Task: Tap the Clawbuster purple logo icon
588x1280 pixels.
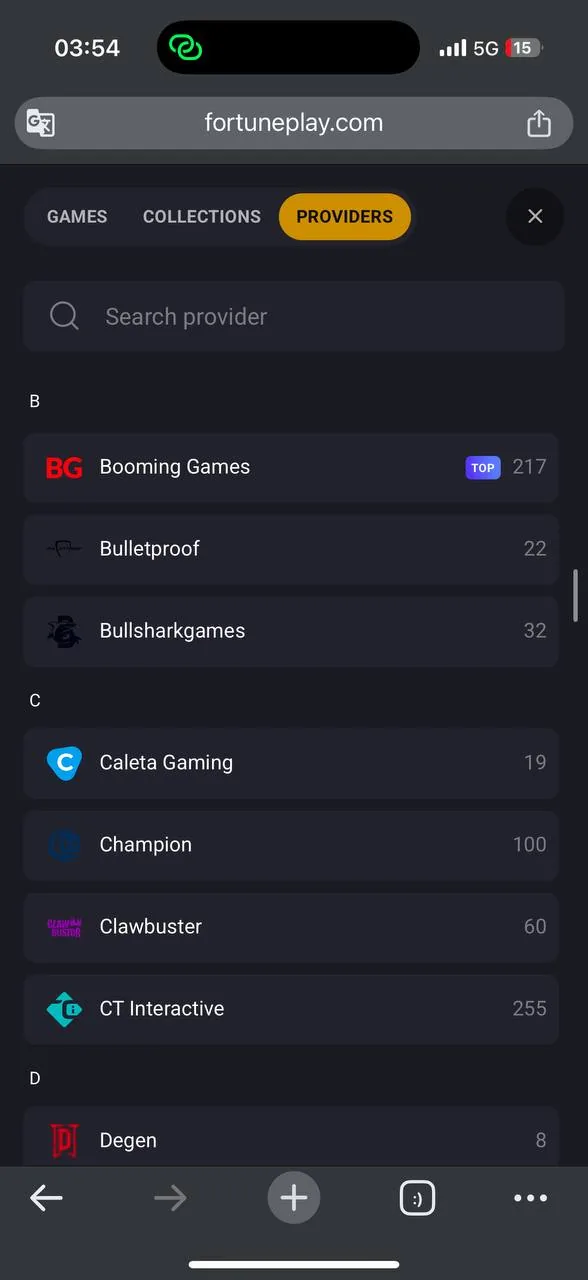Action: pos(64,927)
